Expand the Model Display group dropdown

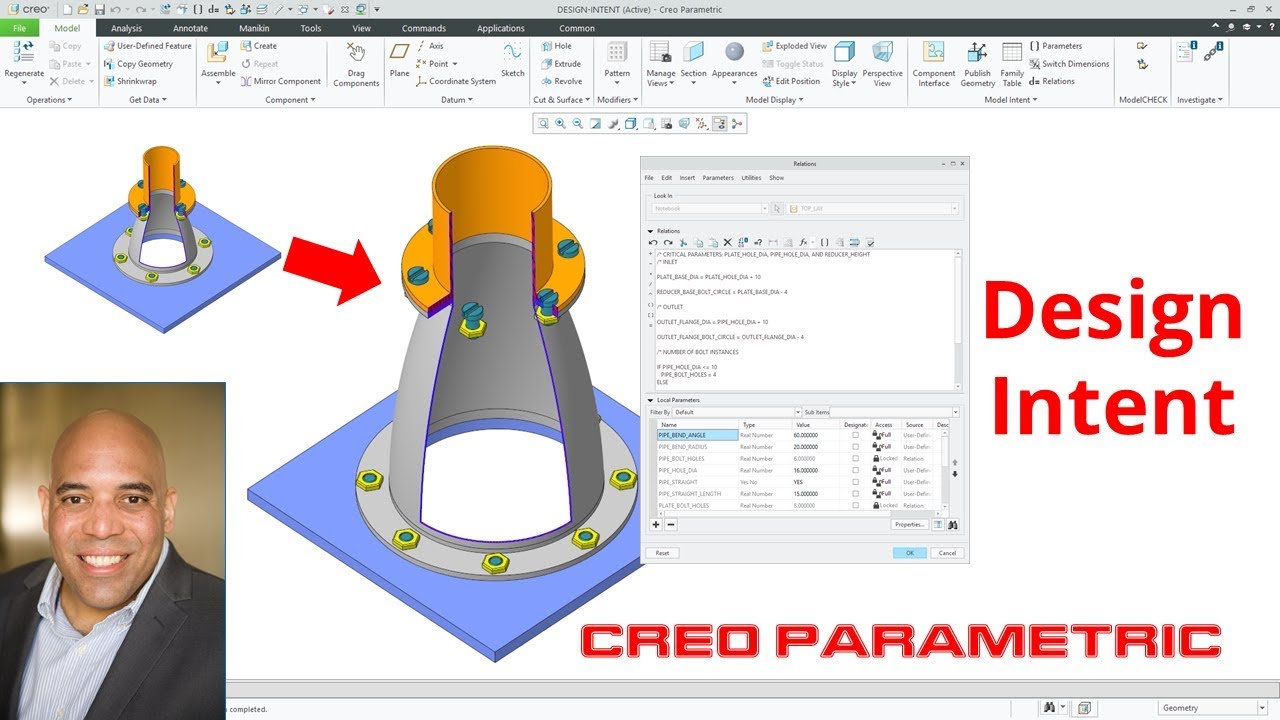(x=774, y=100)
